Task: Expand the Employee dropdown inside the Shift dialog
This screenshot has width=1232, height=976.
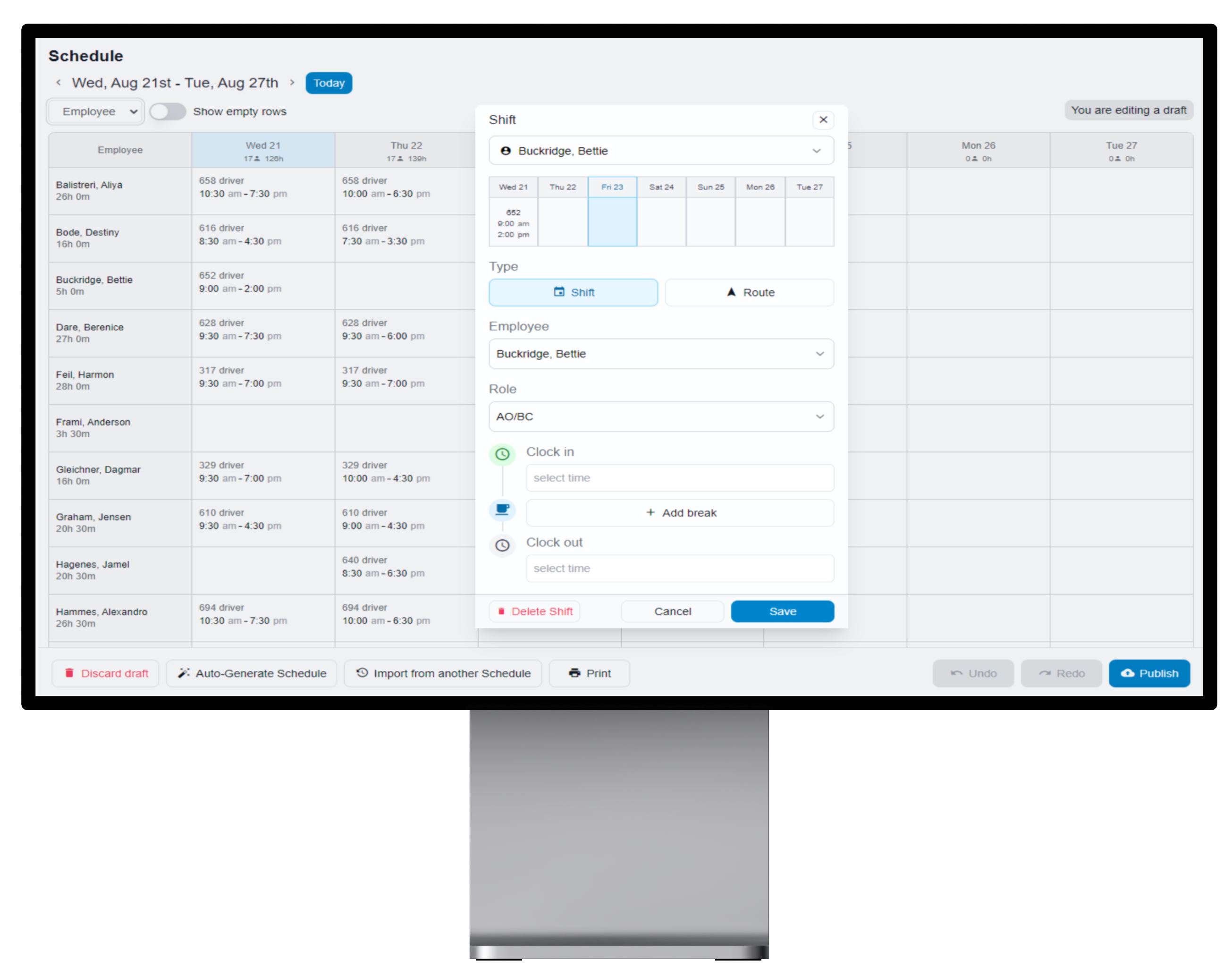Action: coord(661,354)
